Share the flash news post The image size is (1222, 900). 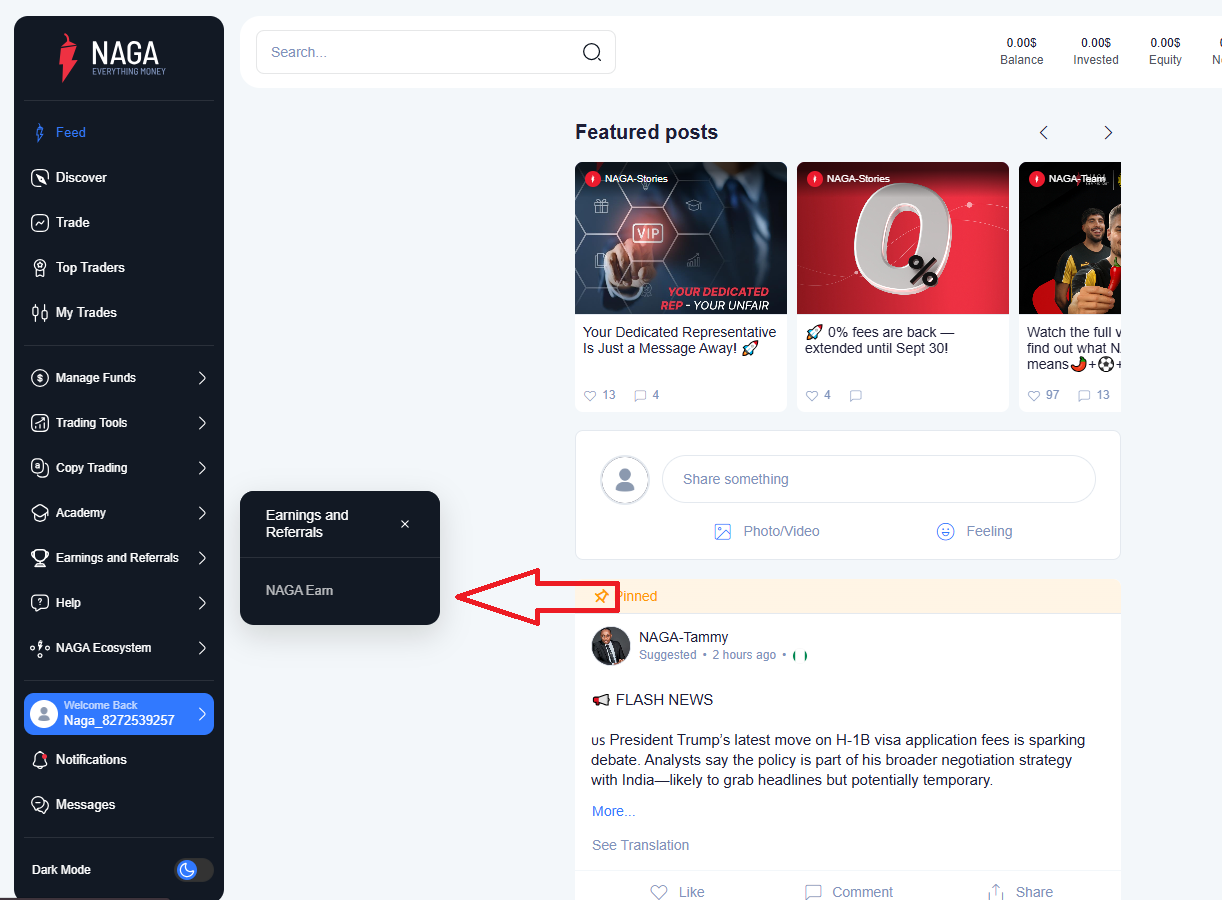point(1020,892)
